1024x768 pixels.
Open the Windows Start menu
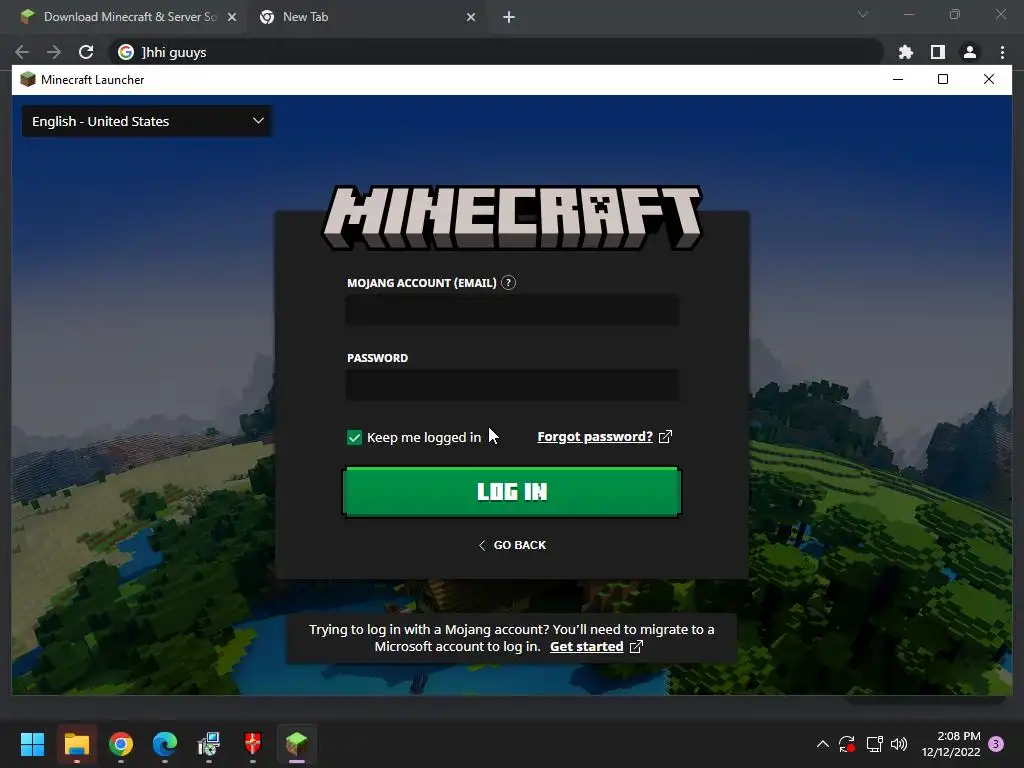click(32, 744)
